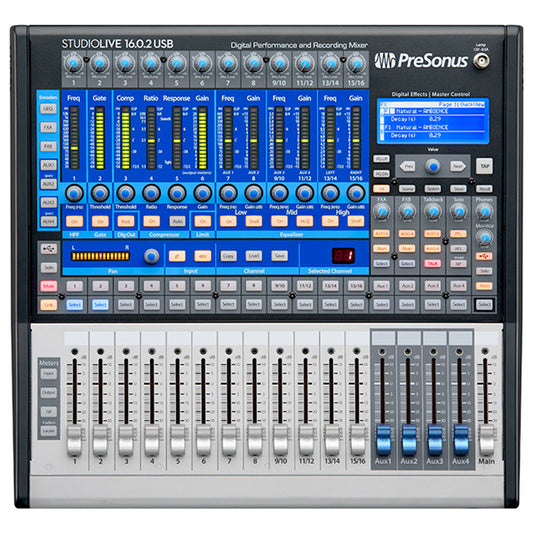Image resolution: width=533 pixels, height=533 pixels.
Task: Click the Main Select button
Action: pos(484,304)
